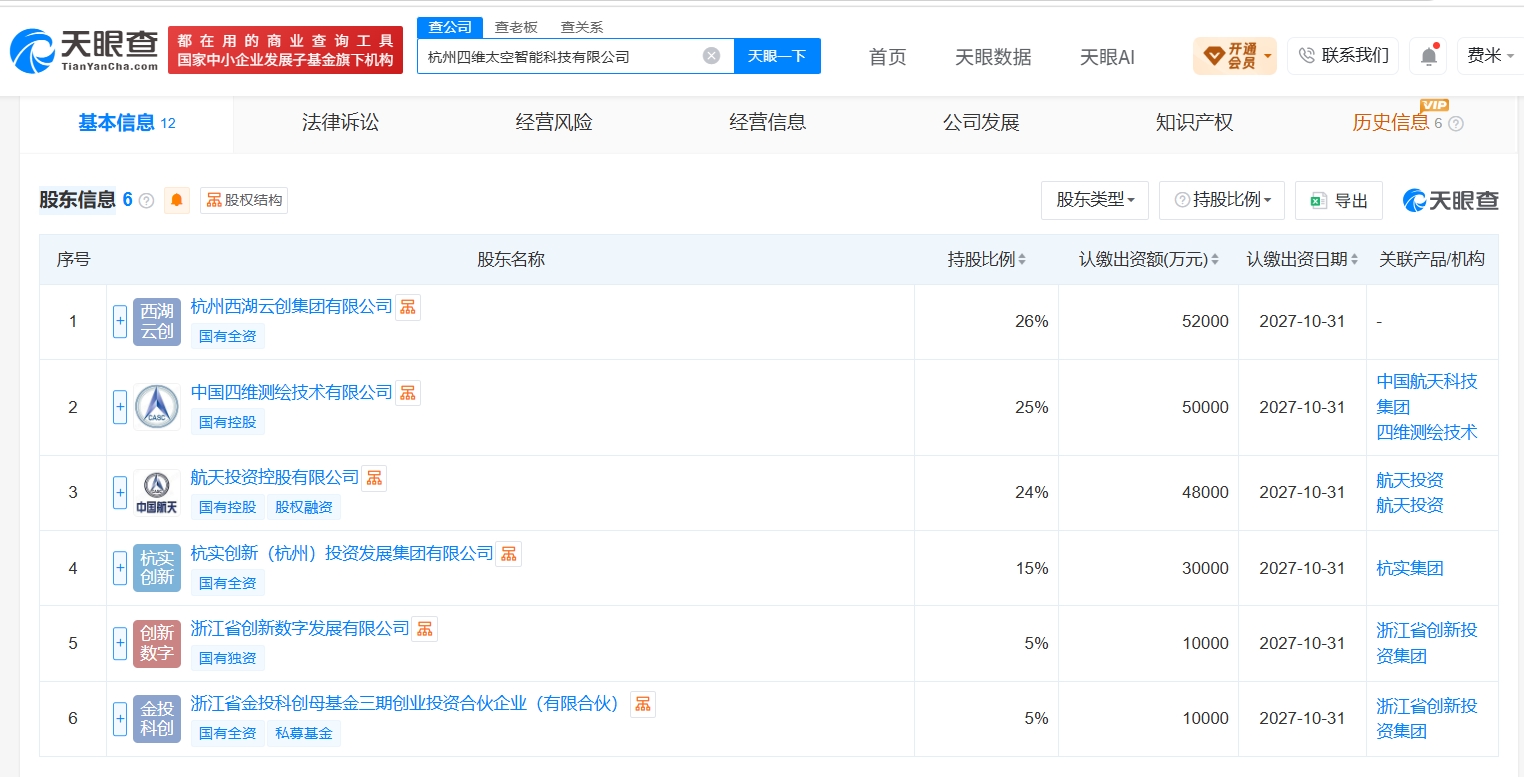Sort by 认缴出资额 column arrows
Screen dimensions: 1524x777
tap(1215, 260)
